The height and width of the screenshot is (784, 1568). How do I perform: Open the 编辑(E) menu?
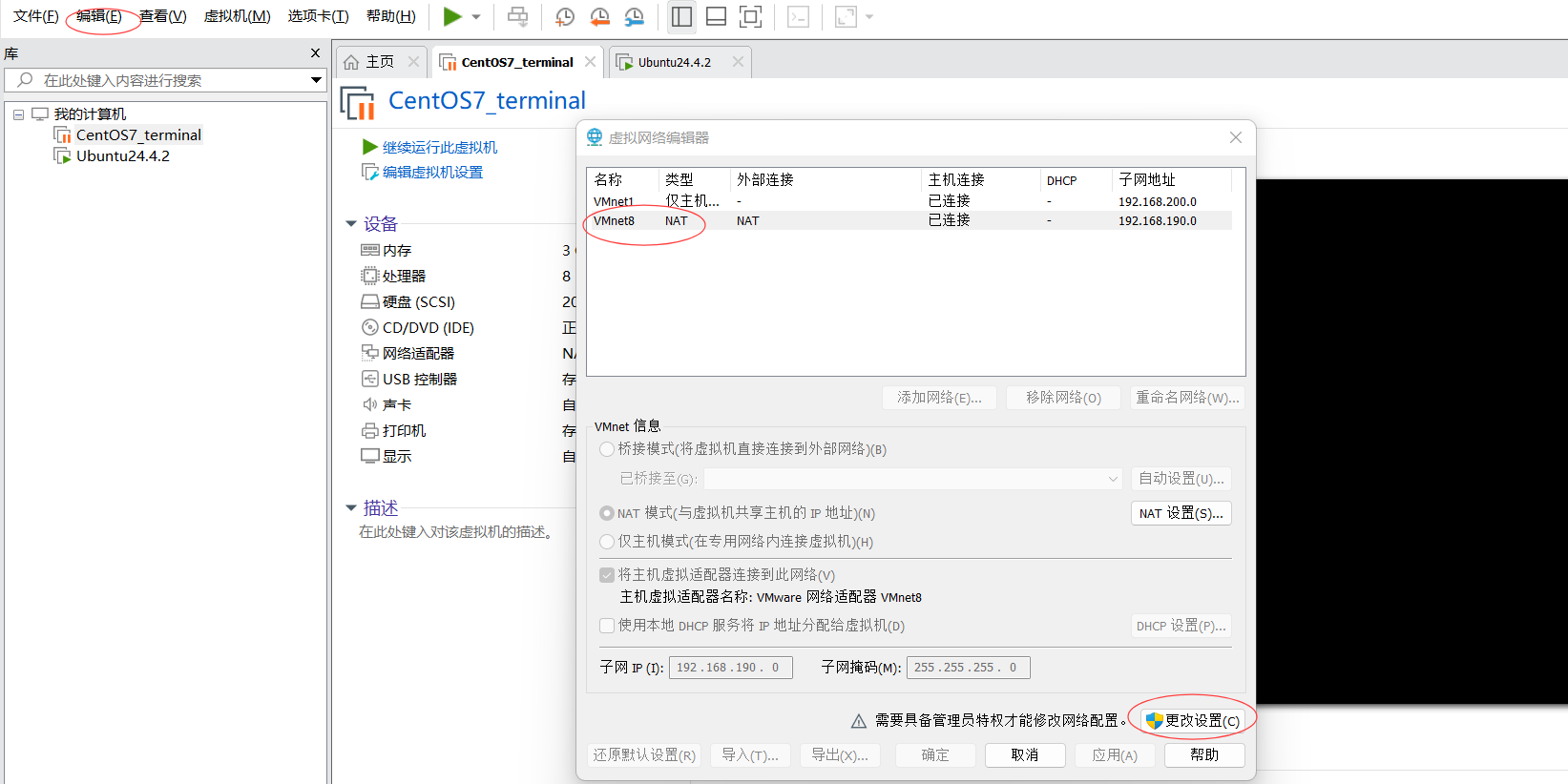click(x=99, y=16)
